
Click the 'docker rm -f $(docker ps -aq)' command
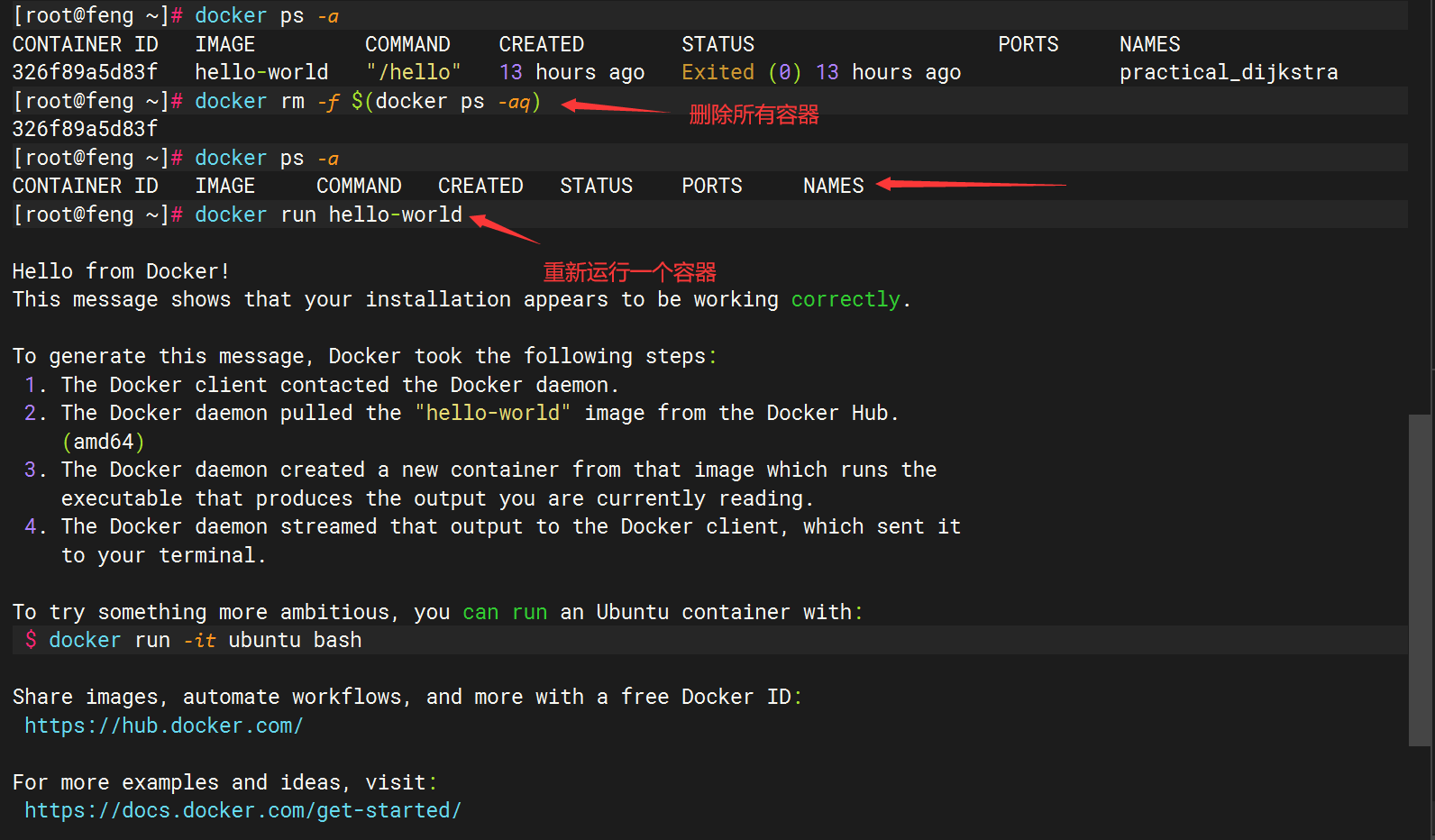point(368,101)
